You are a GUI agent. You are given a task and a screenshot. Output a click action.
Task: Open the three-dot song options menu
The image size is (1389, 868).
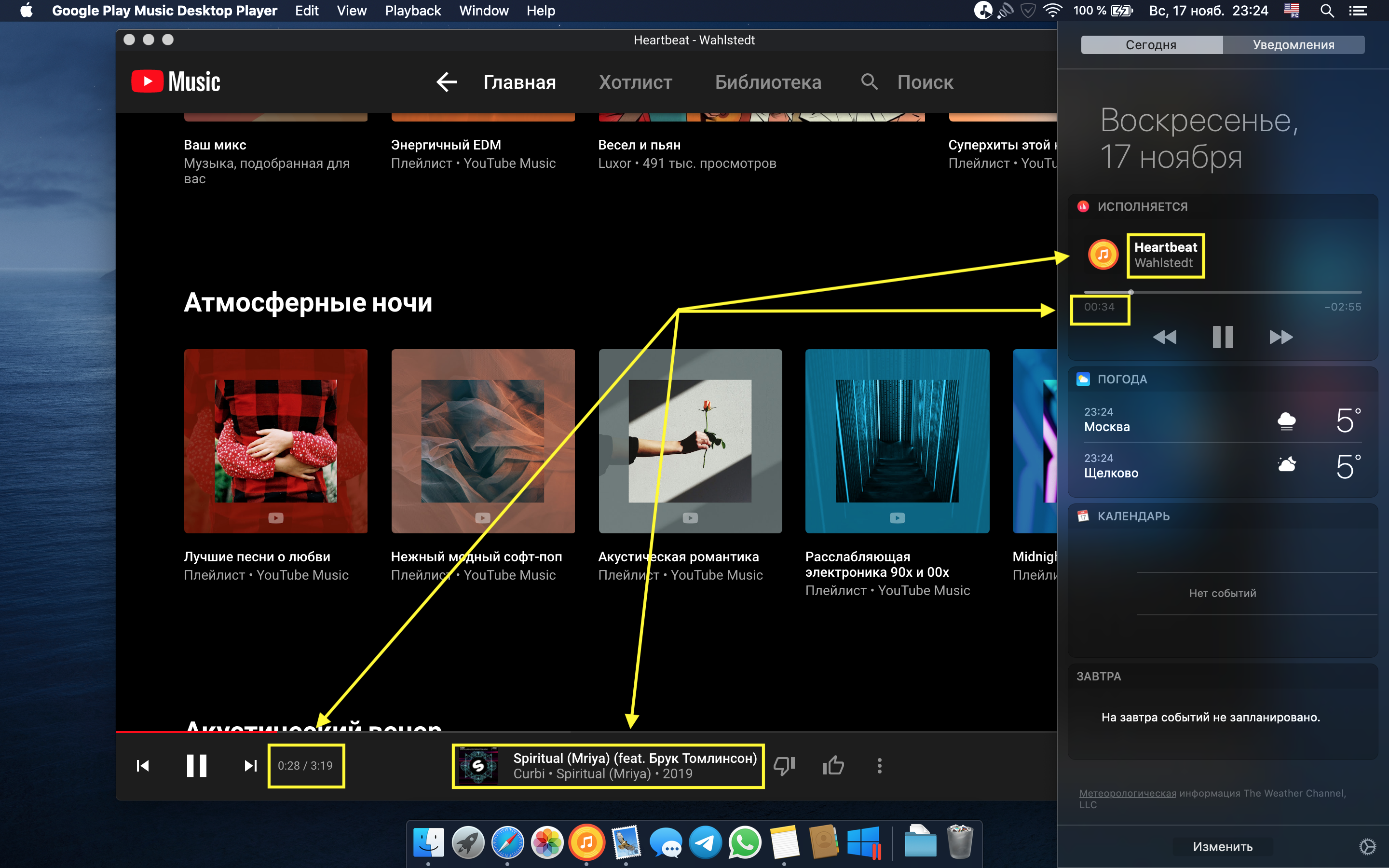pos(879,765)
